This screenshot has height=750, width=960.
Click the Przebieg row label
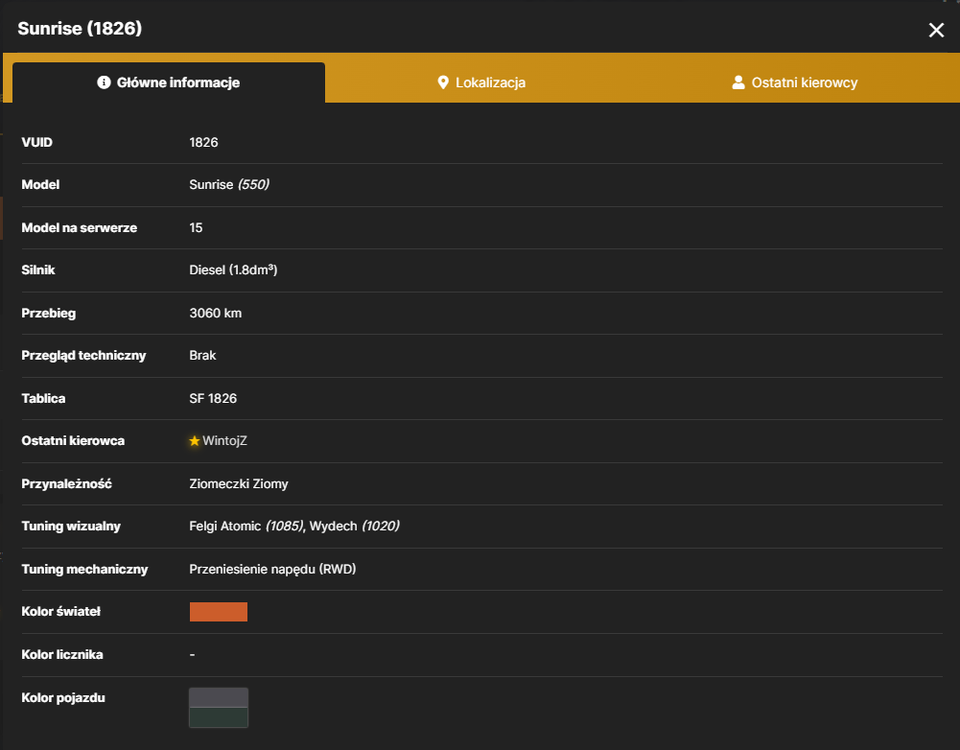pos(48,313)
